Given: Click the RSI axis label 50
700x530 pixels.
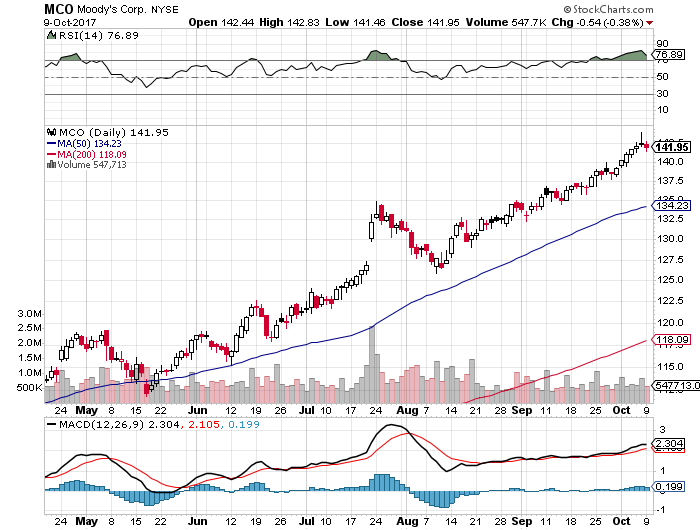Looking at the screenshot, I should click(662, 77).
